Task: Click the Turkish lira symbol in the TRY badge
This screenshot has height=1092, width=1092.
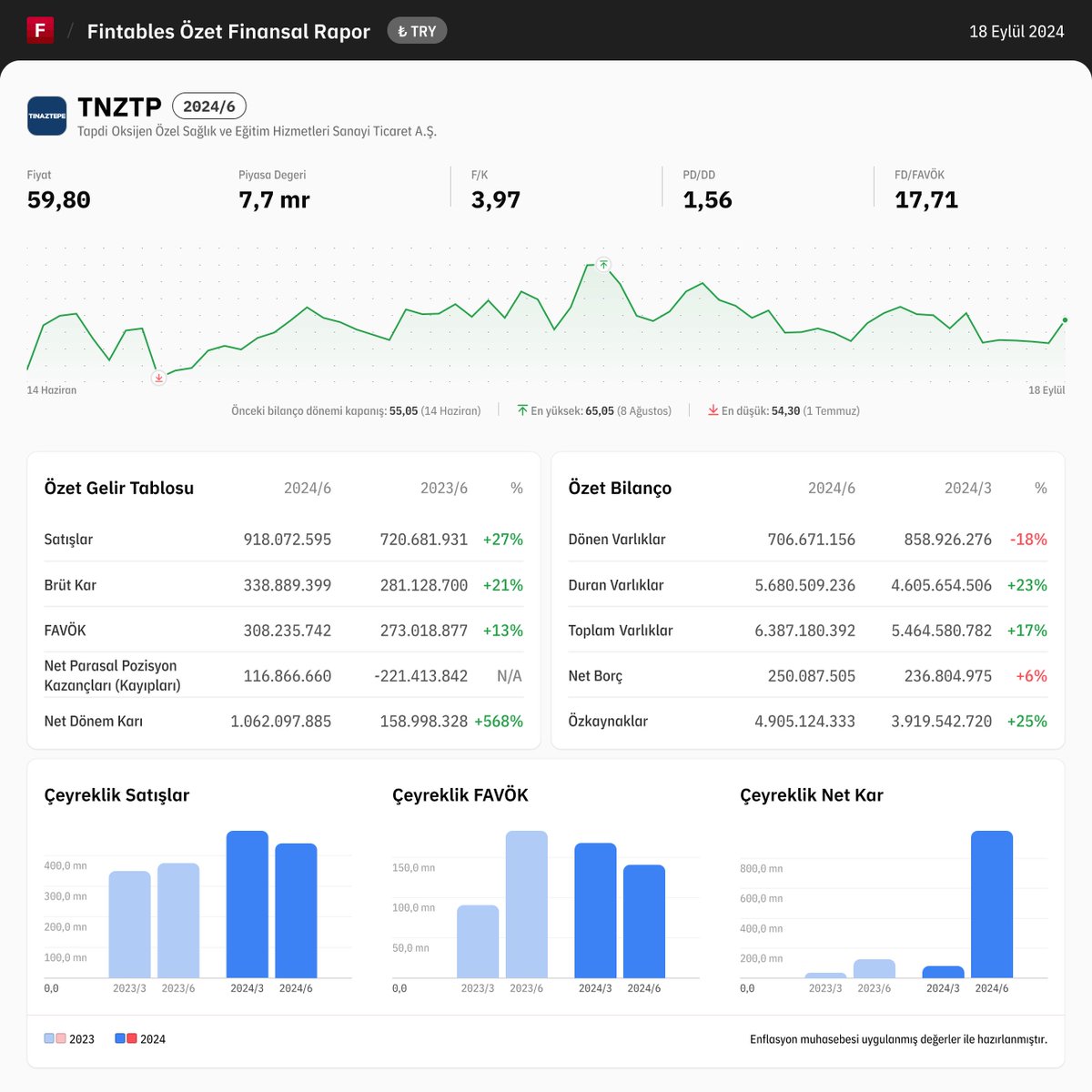Action: pyautogui.click(x=404, y=30)
